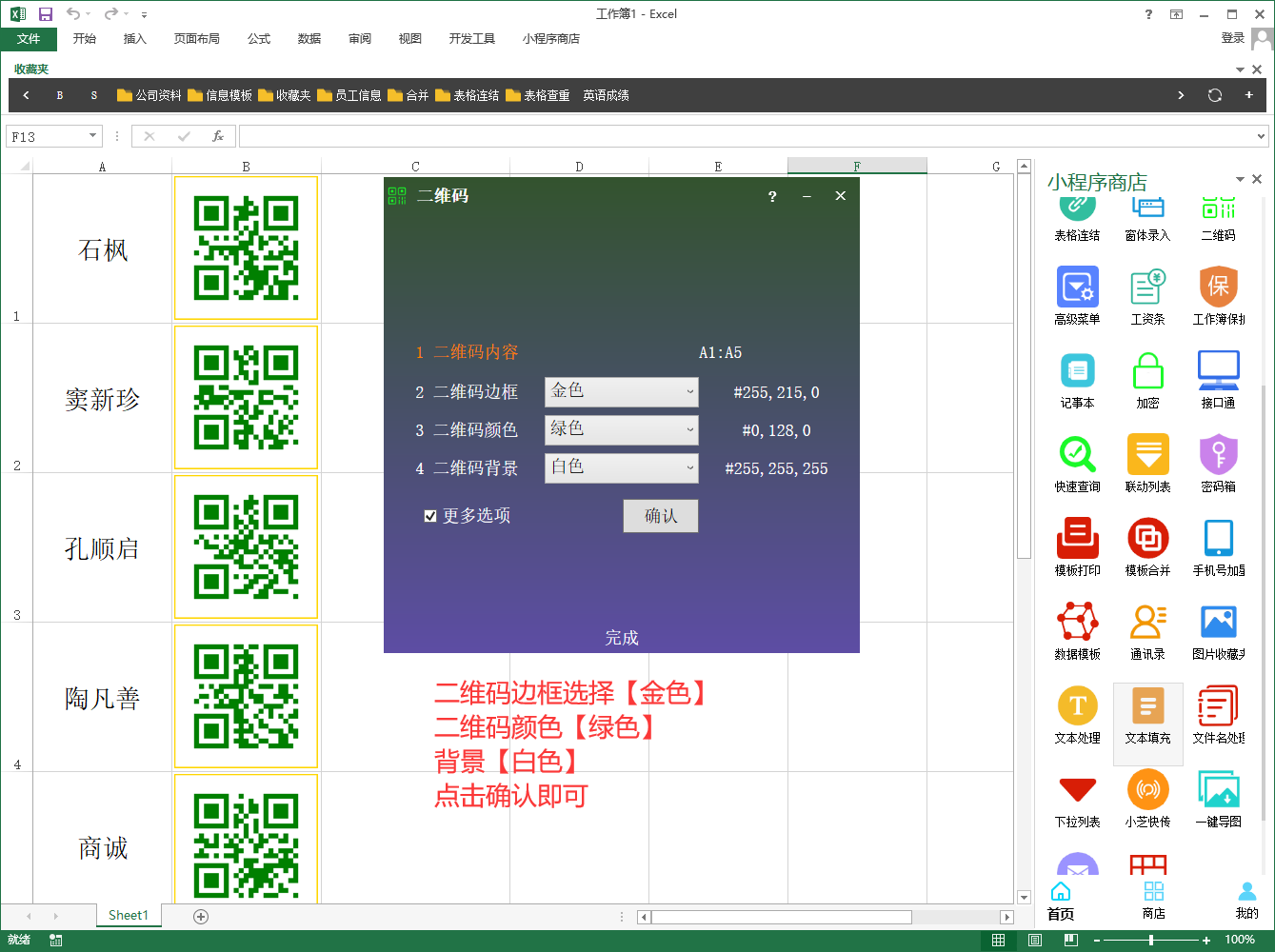This screenshot has height=952, width=1275.
Task: Open the 小程序商店 ribbon tab
Action: [550, 39]
